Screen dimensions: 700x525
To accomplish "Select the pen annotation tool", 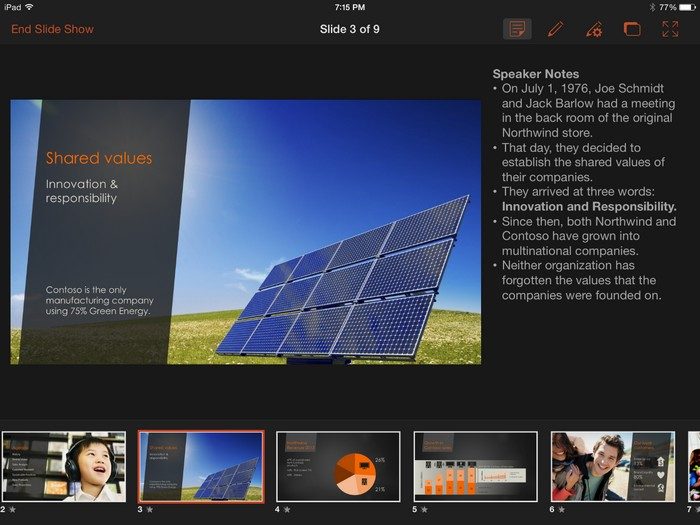I will click(x=556, y=29).
